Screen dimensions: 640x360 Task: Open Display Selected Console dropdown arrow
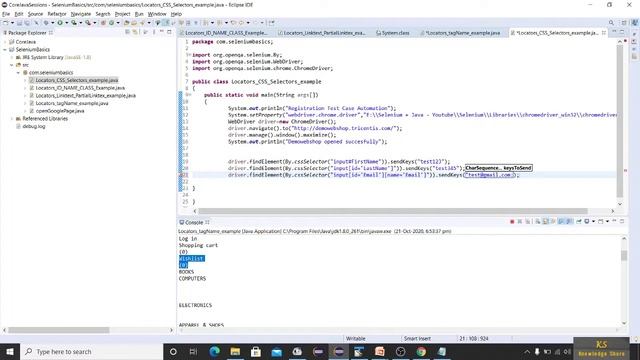pos(593,221)
